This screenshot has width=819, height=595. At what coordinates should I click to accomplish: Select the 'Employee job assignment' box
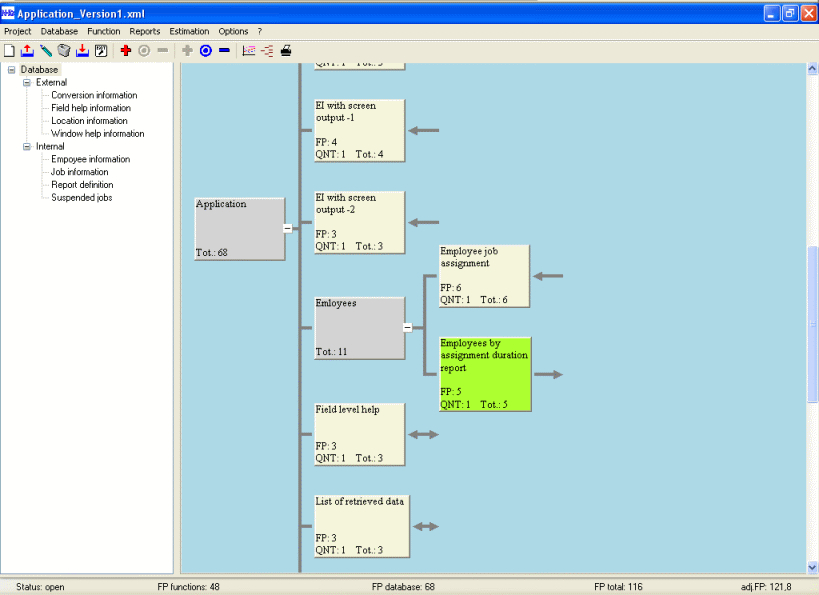(484, 276)
